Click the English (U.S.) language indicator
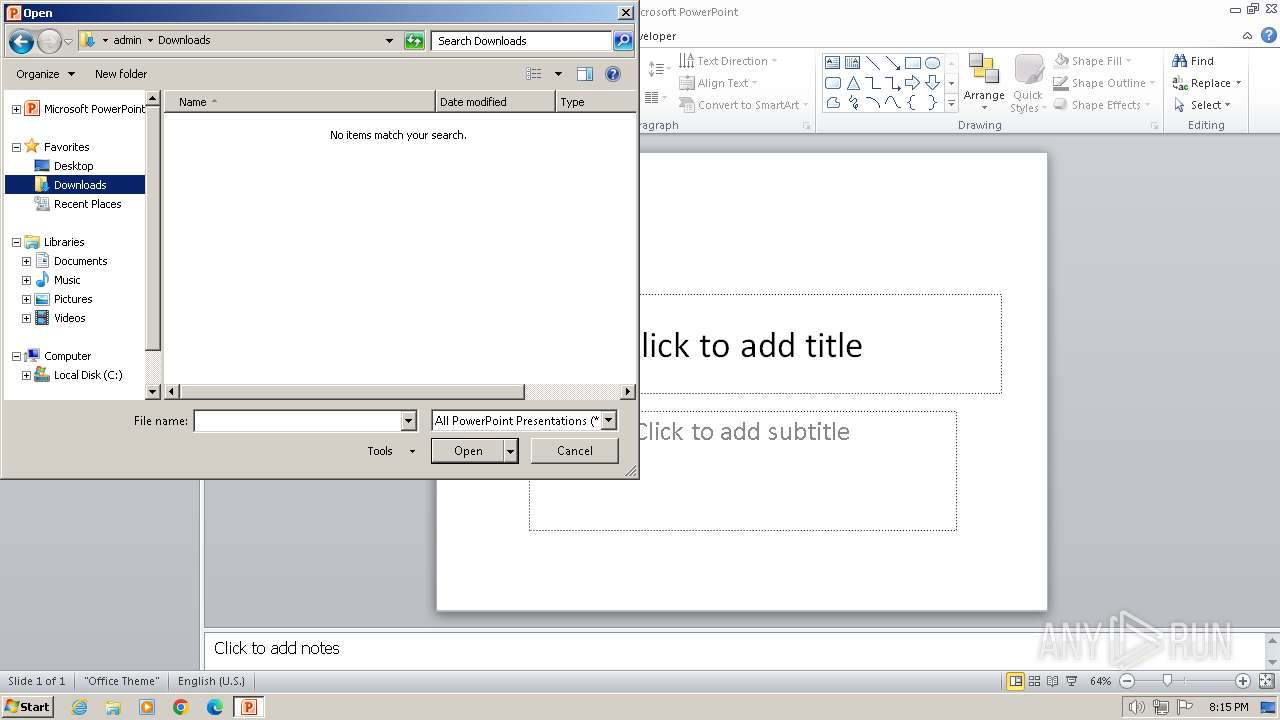 click(x=211, y=681)
